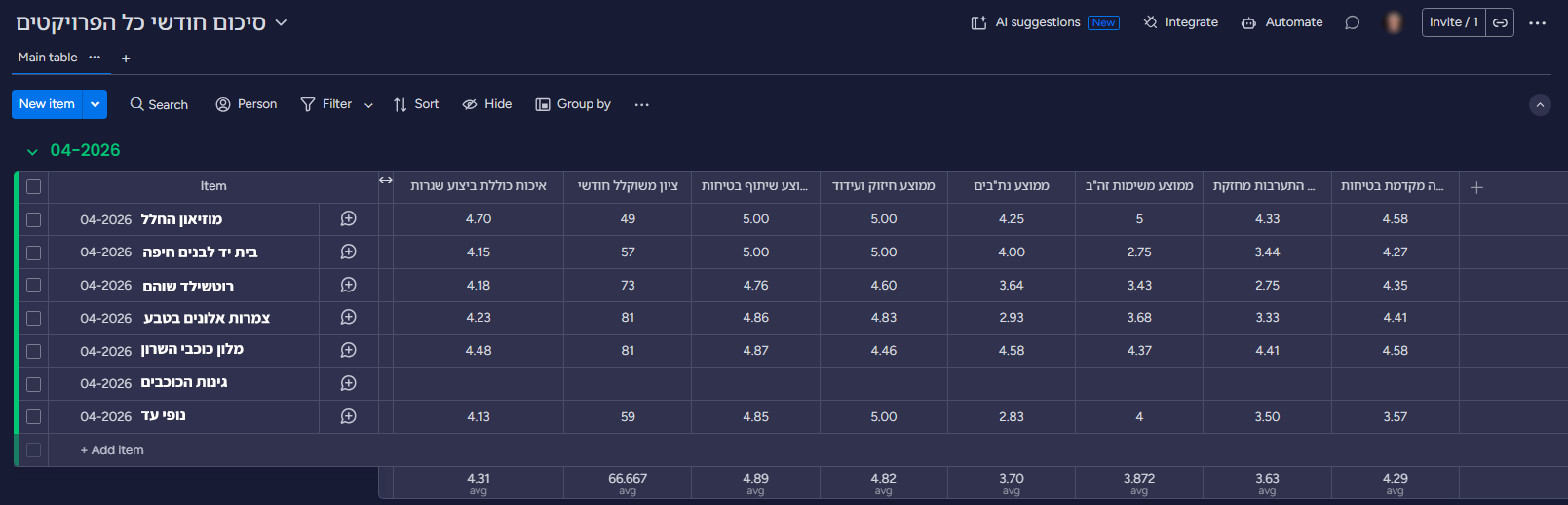Click ממוצע משימות זה"ב column header
1568x505 pixels.
click(1139, 186)
